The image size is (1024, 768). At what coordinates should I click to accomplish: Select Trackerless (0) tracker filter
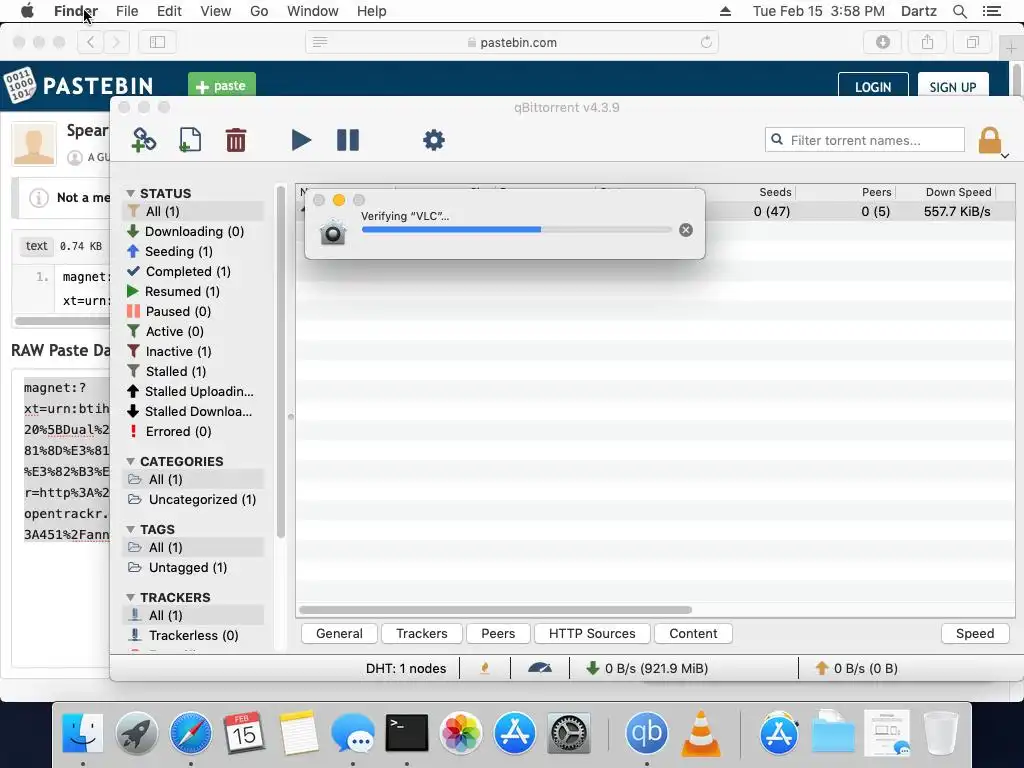(x=193, y=635)
